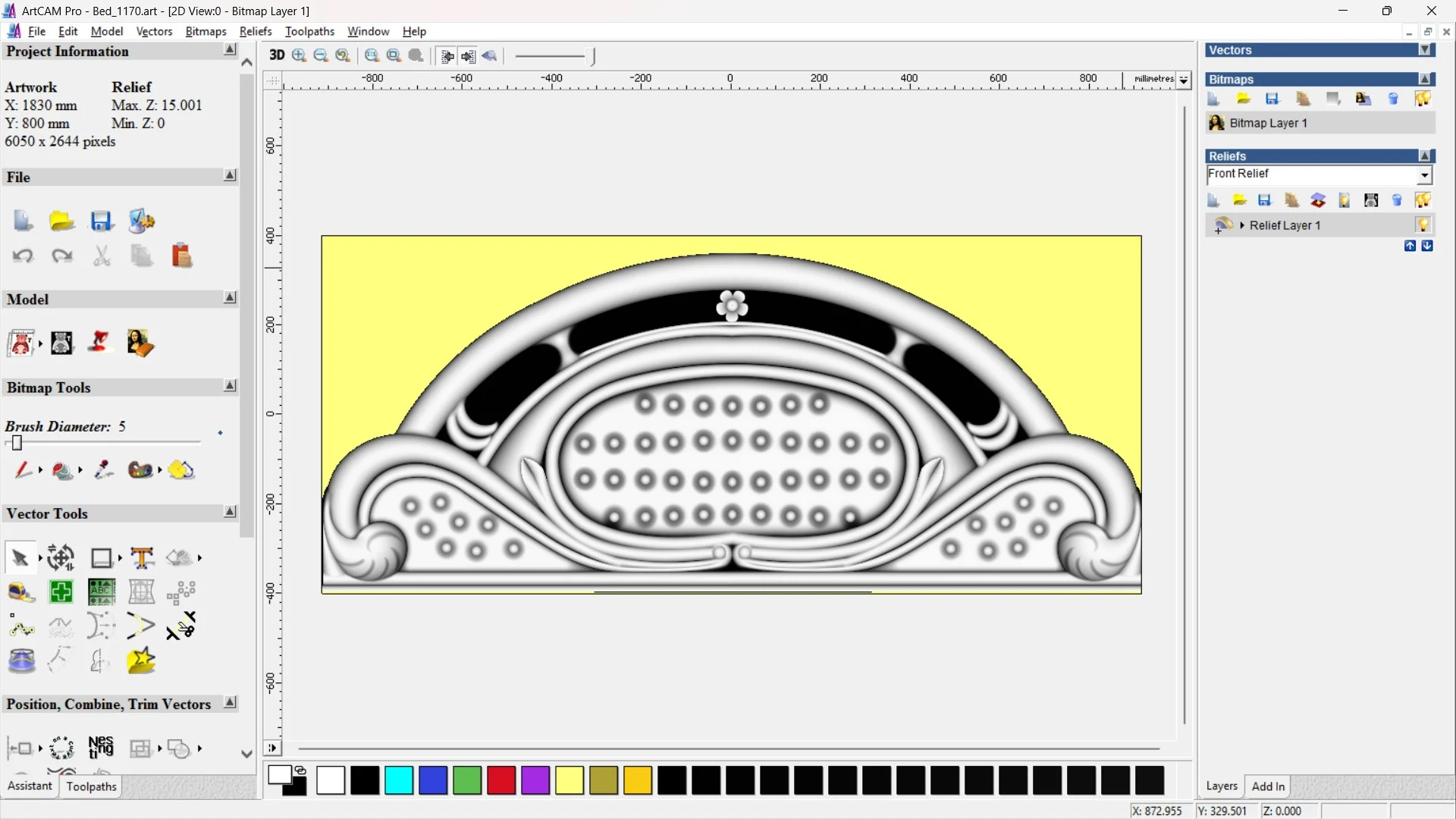Viewport: 1456px width, 819px height.
Task: Select the red color swatch
Action: [501, 780]
